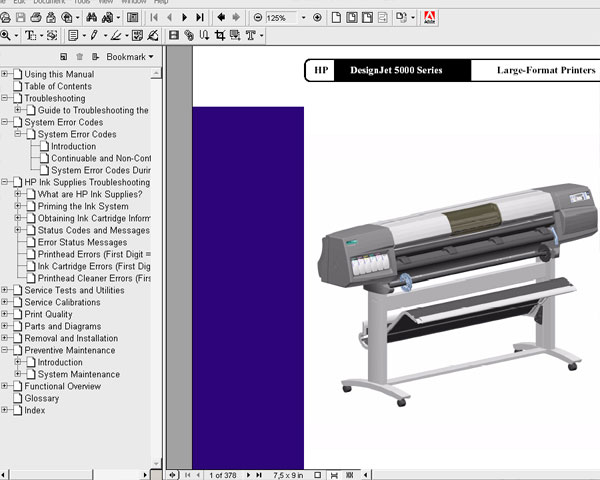Open the Bookmark menu dropdown
Image resolution: width=600 pixels, height=480 pixels.
tap(130, 57)
